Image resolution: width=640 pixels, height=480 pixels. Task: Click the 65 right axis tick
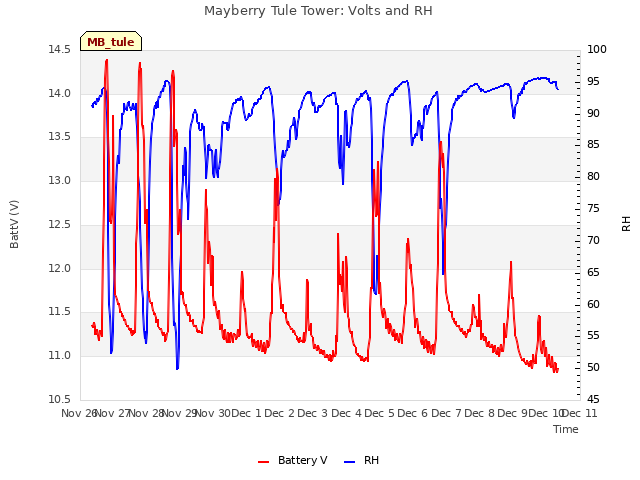point(593,272)
